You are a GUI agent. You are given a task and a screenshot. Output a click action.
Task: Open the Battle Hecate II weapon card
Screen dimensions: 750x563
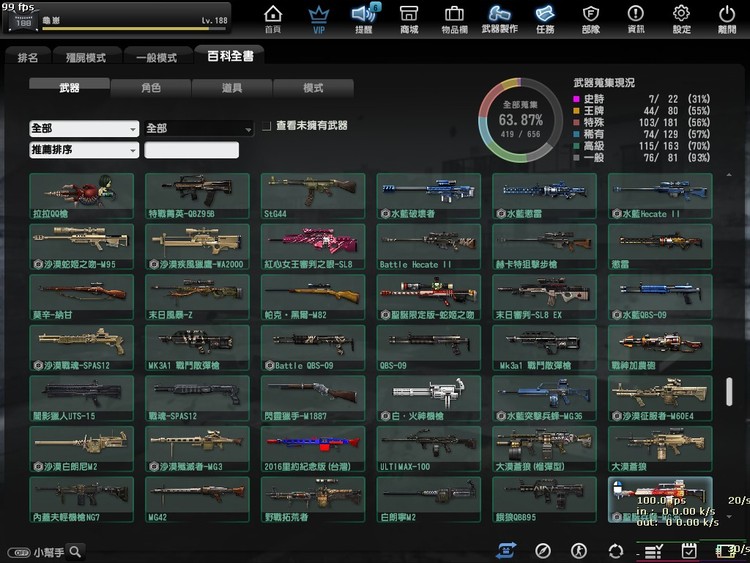[429, 247]
